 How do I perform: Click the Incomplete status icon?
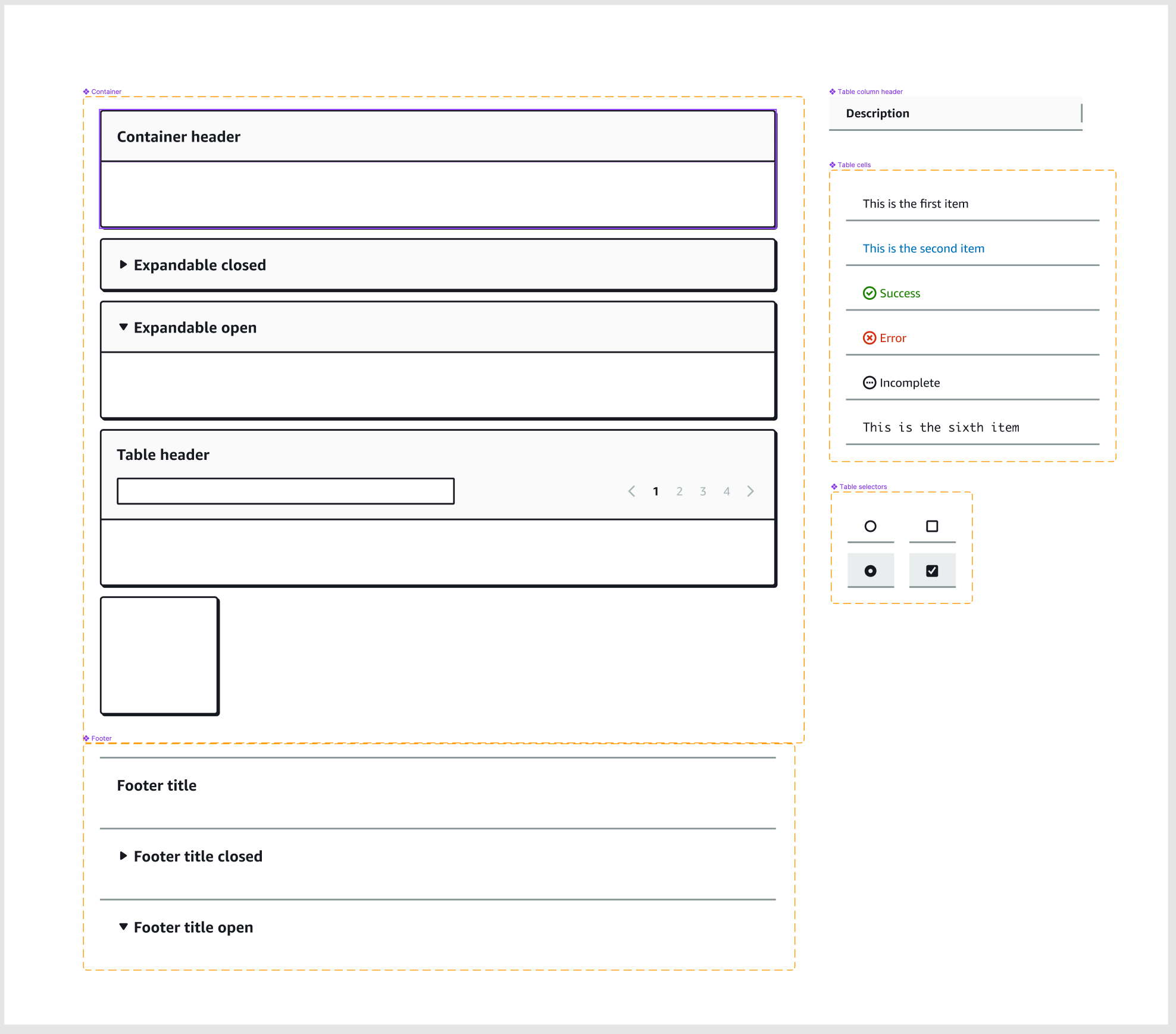870,383
